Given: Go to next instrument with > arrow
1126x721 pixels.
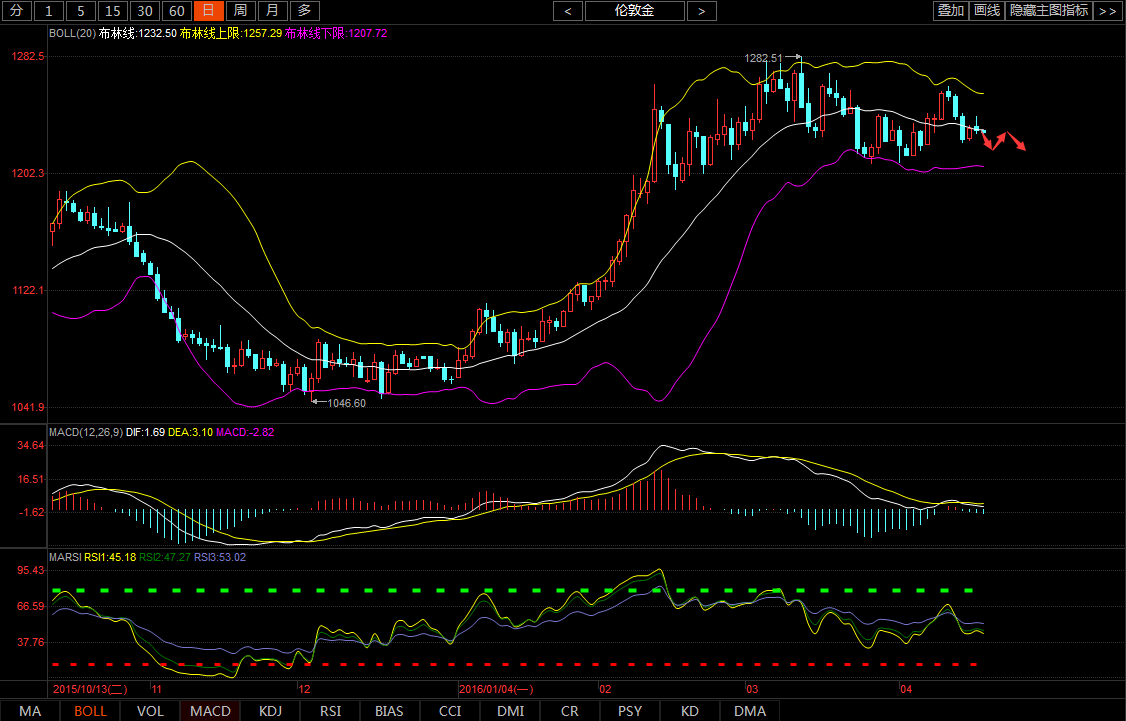Looking at the screenshot, I should click(702, 11).
